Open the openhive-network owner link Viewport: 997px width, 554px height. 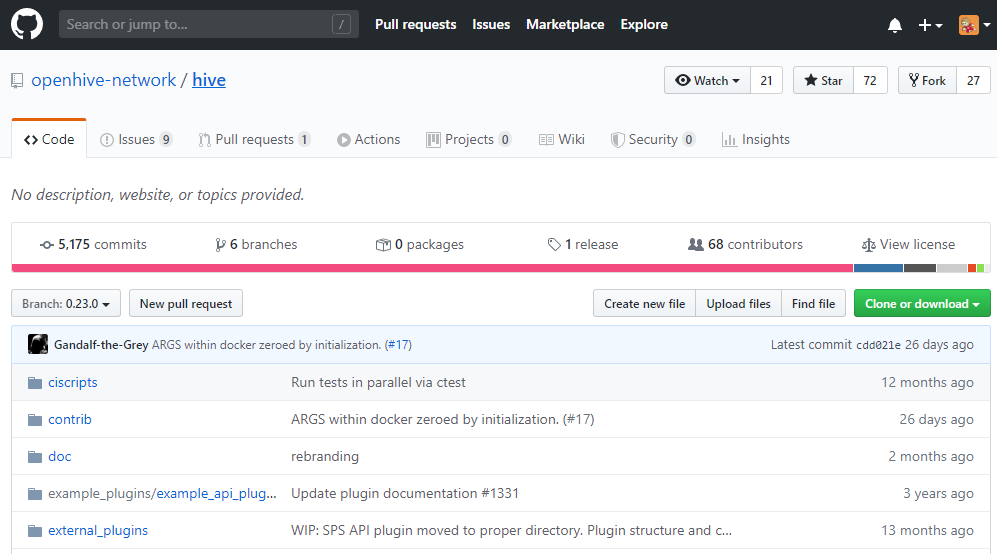point(104,80)
